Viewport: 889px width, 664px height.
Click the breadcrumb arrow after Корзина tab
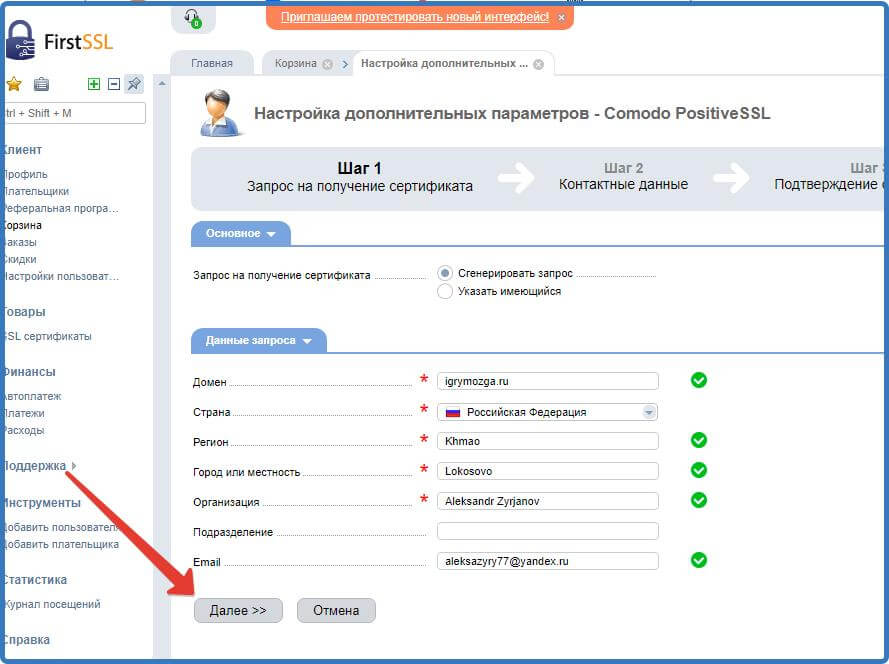tap(345, 64)
